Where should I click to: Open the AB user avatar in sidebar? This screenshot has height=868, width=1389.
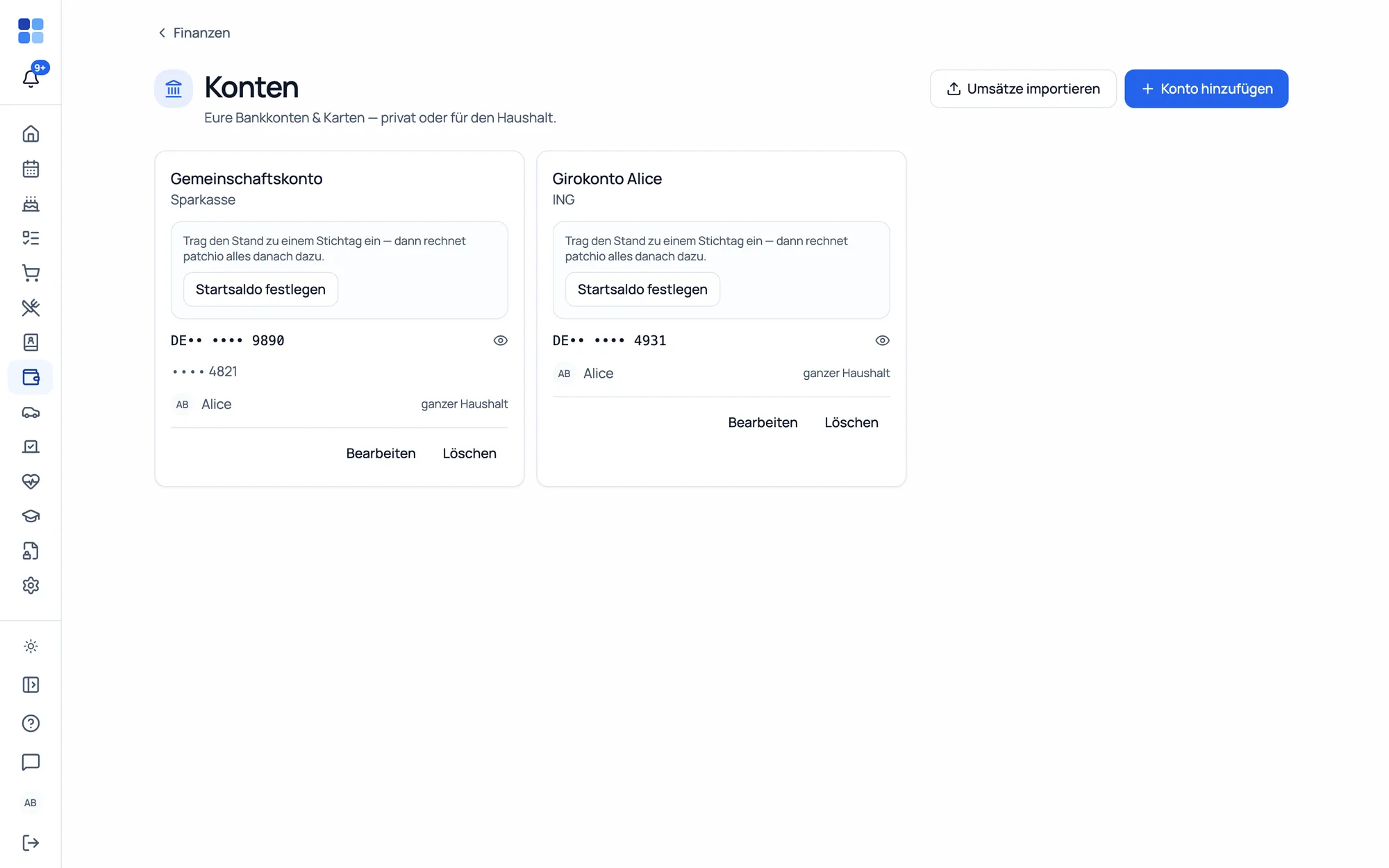click(31, 803)
